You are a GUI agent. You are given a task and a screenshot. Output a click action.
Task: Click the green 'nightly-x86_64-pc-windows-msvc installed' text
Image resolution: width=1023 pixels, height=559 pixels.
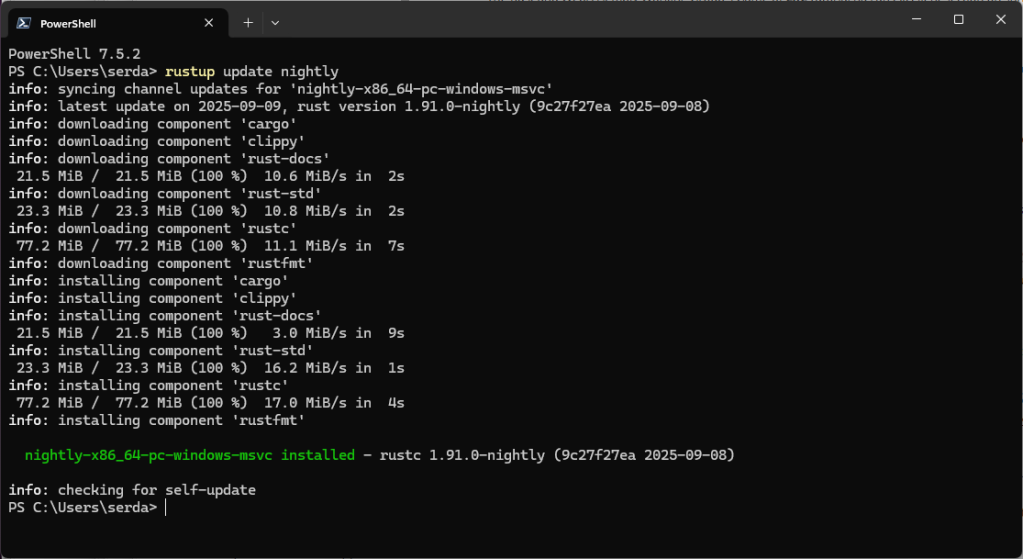[x=190, y=455]
